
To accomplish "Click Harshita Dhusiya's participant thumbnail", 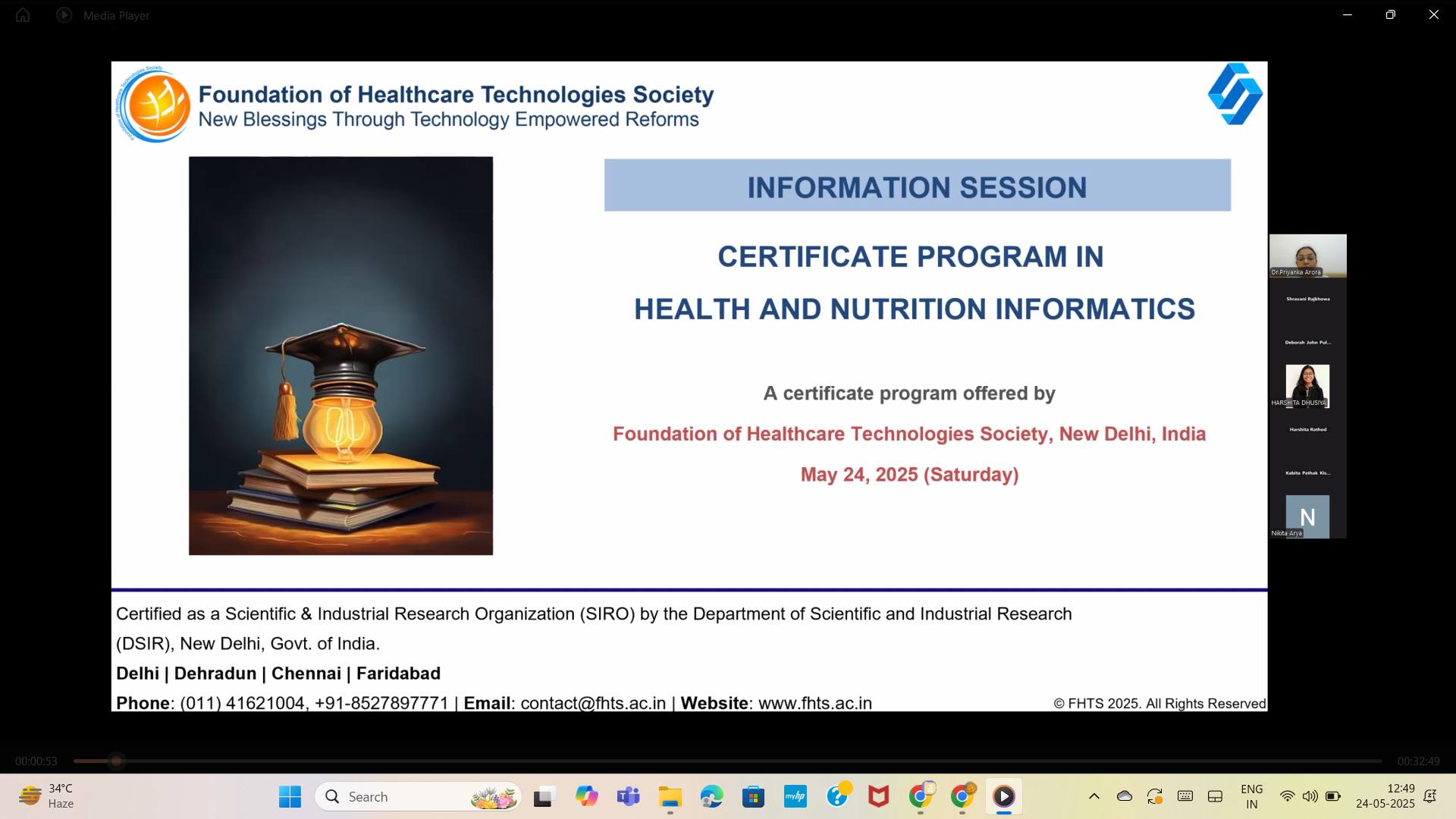I will 1307,386.
